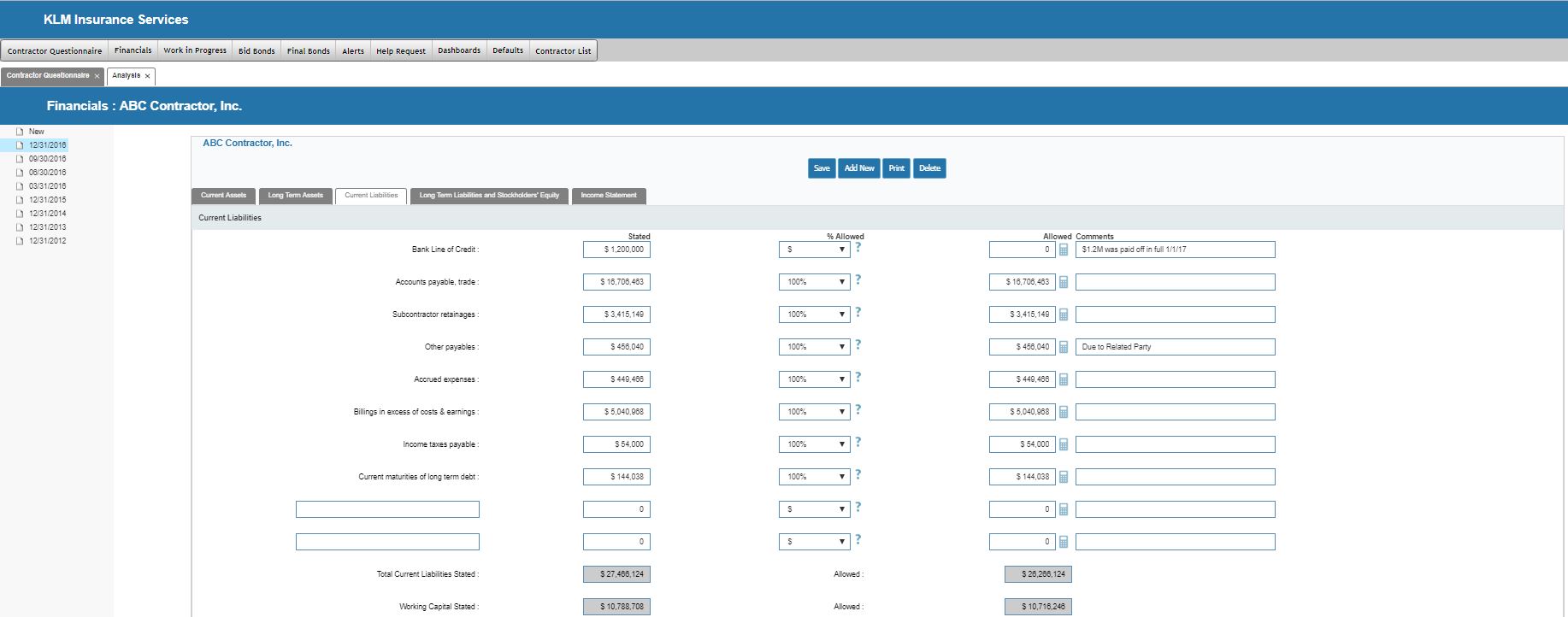Viewport: 1568px width, 617px height.
Task: Select 12/31/2015 statement in the sidebar
Action: 47,200
